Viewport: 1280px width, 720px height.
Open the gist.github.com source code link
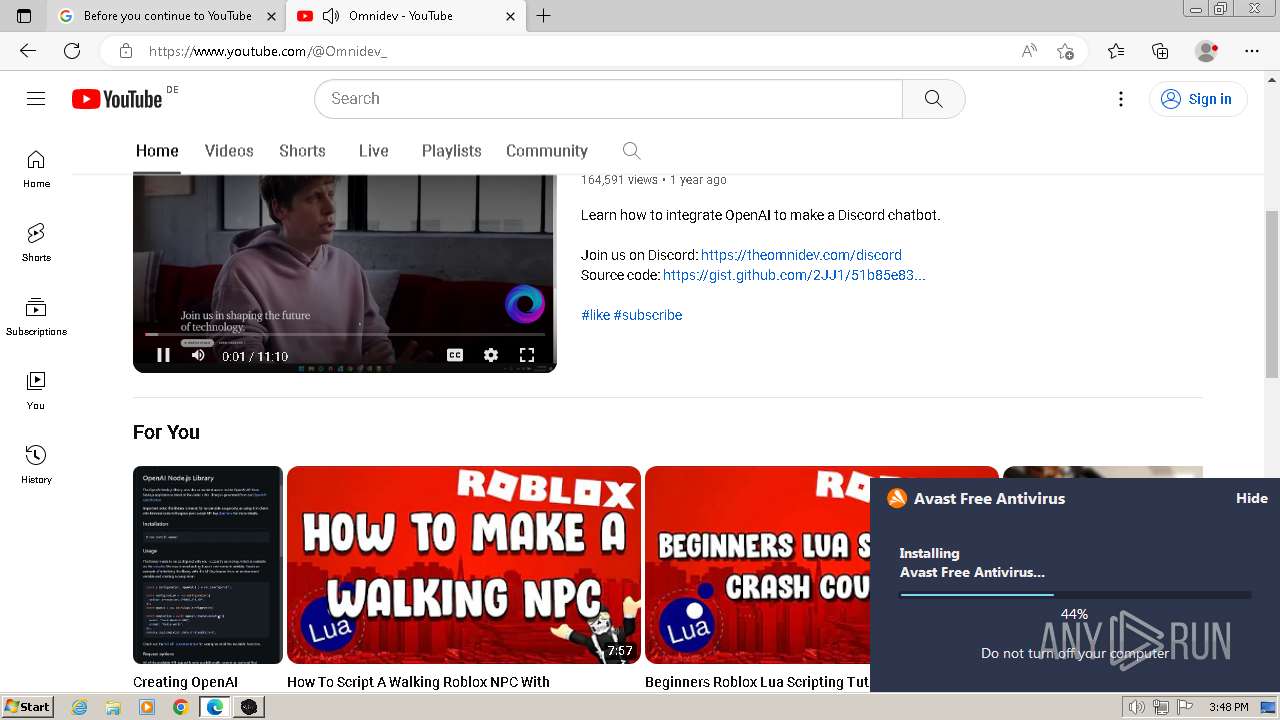[794, 275]
